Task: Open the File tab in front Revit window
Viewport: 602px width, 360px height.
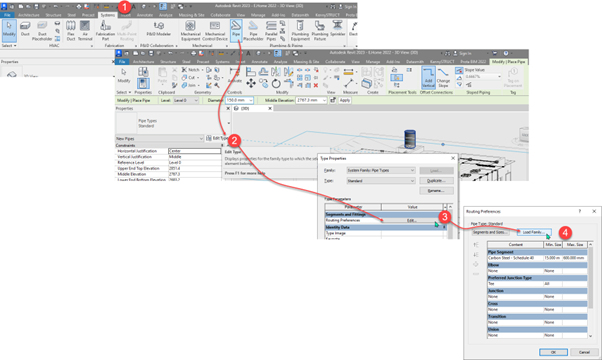Action: [122, 62]
